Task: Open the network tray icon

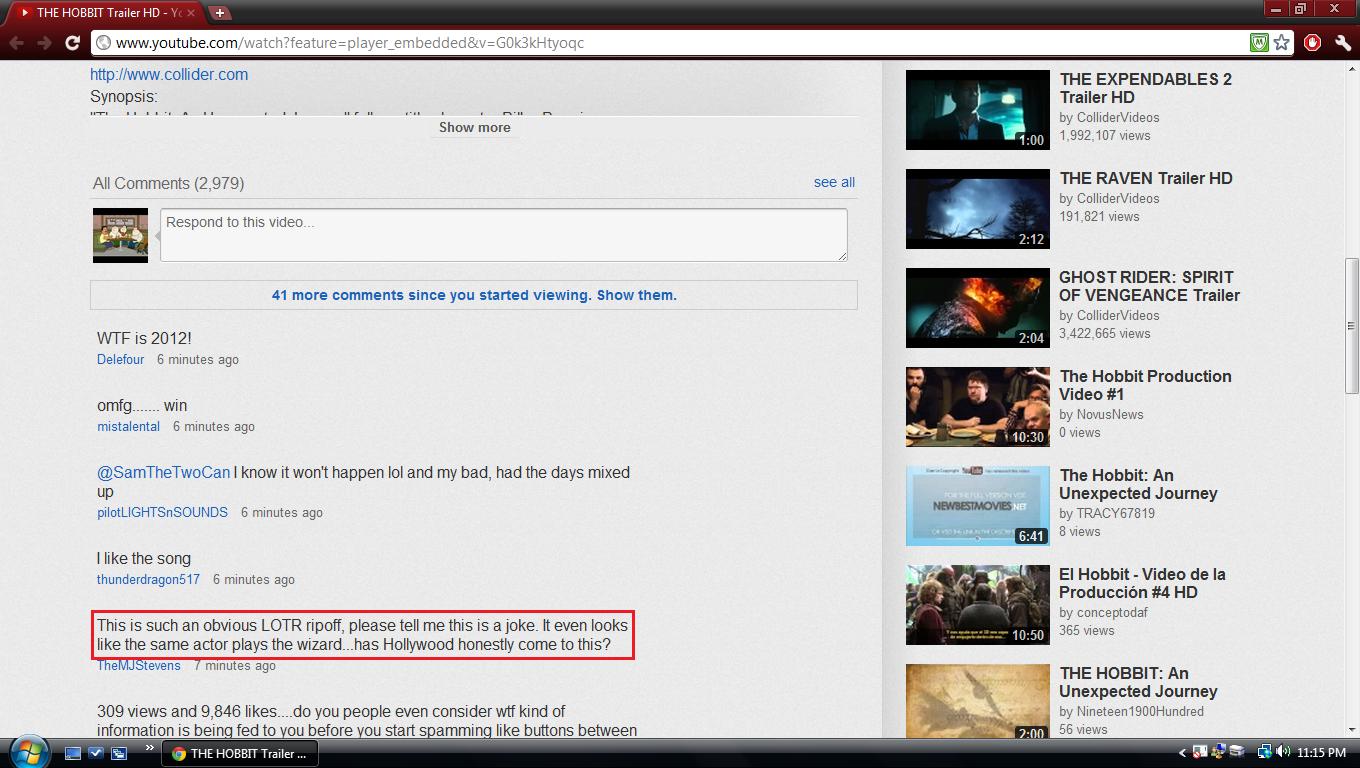Action: coord(1265,753)
